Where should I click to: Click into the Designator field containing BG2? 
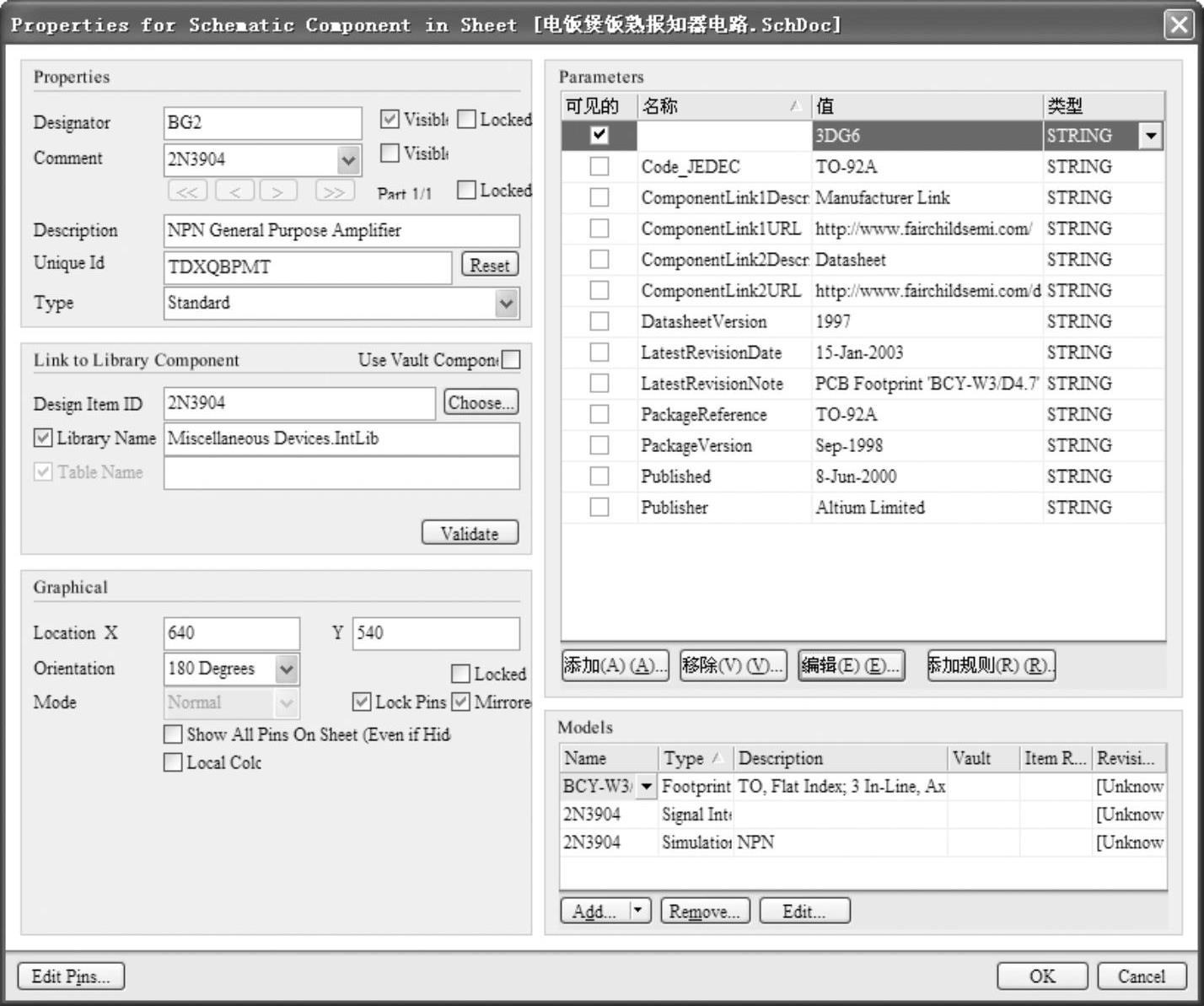tap(262, 123)
